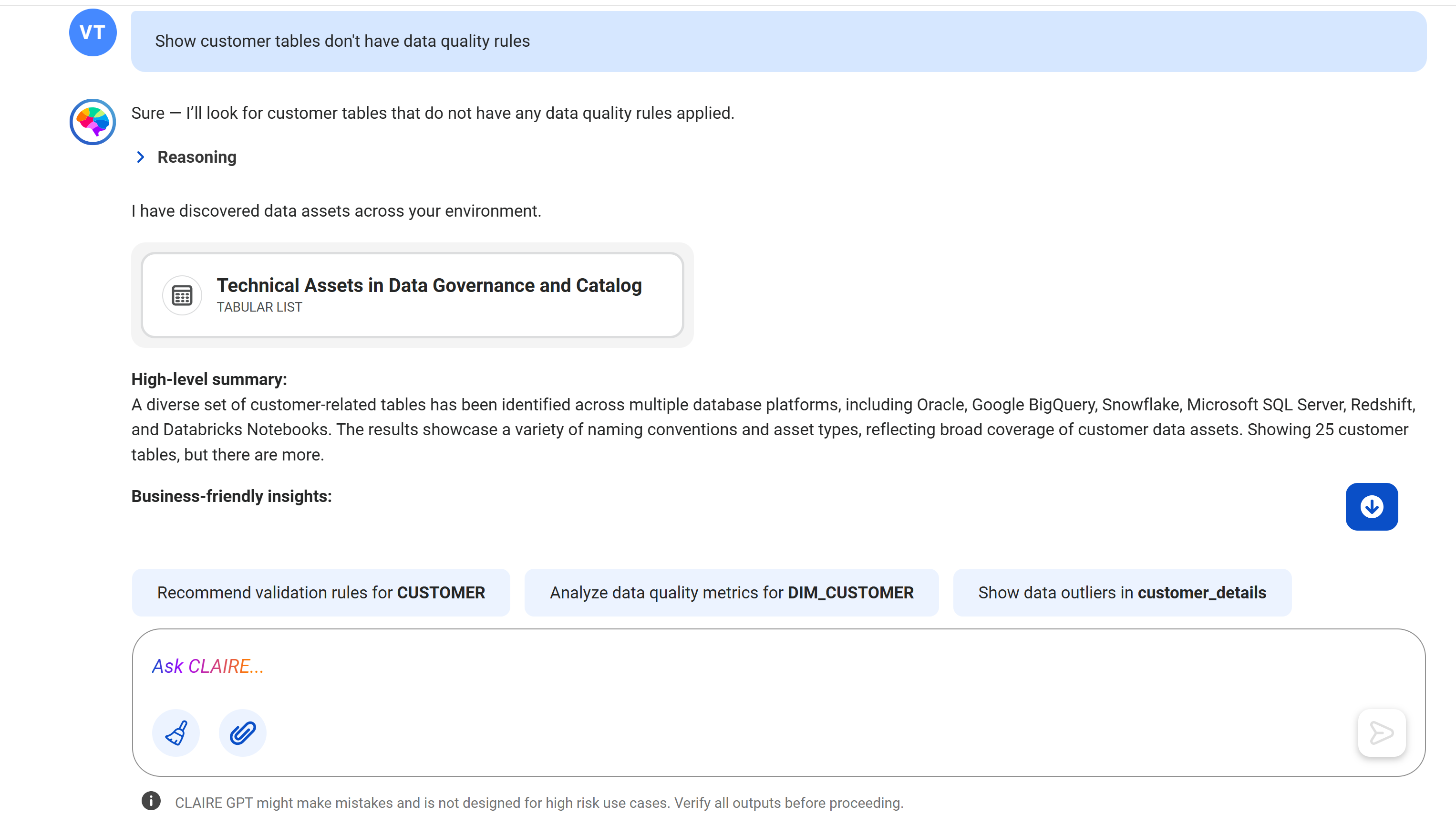Click 'I have discovered data assets' sentence
Viewport: 1456px width, 826px height.
tap(336, 211)
